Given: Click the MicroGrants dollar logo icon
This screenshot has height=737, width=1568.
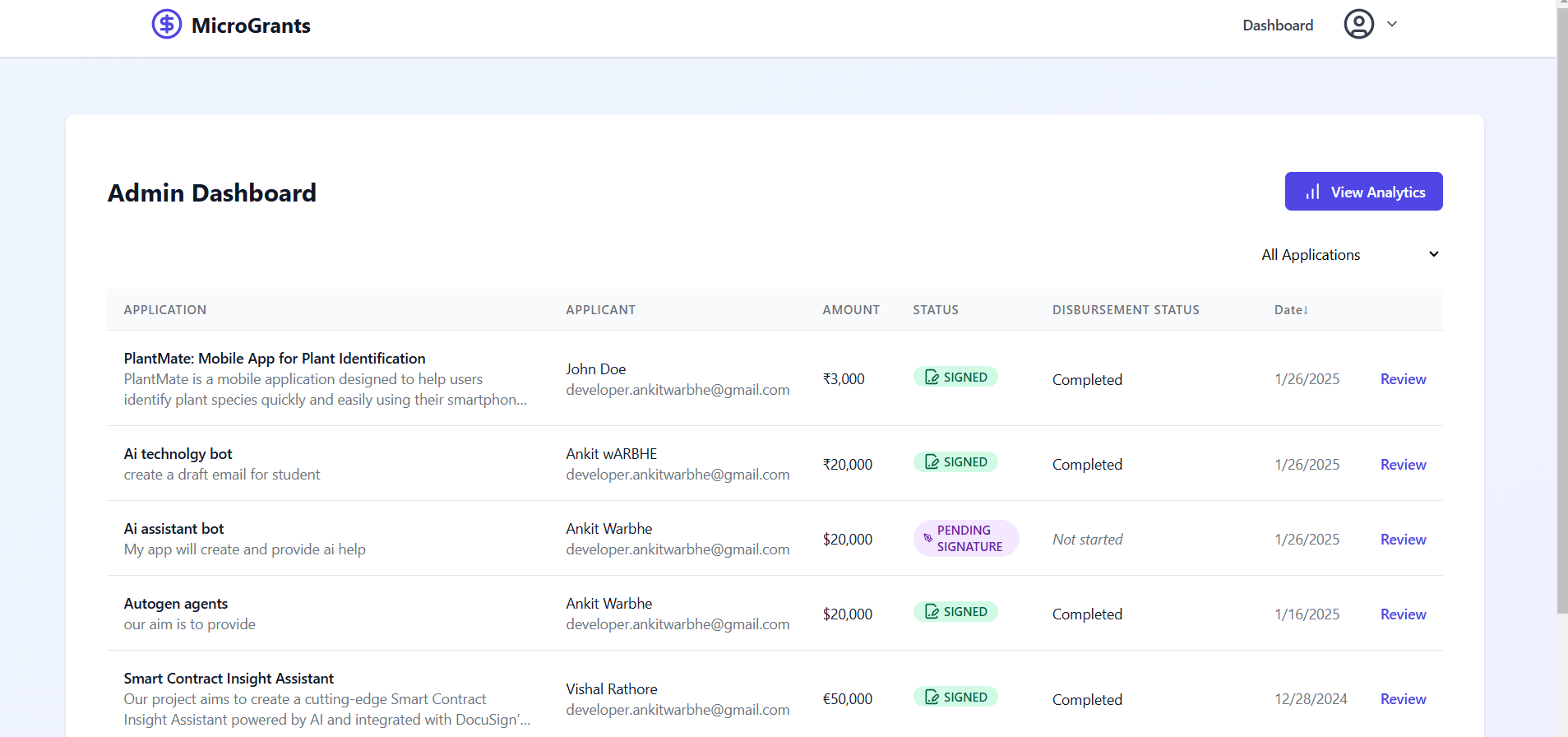Looking at the screenshot, I should pyautogui.click(x=167, y=25).
